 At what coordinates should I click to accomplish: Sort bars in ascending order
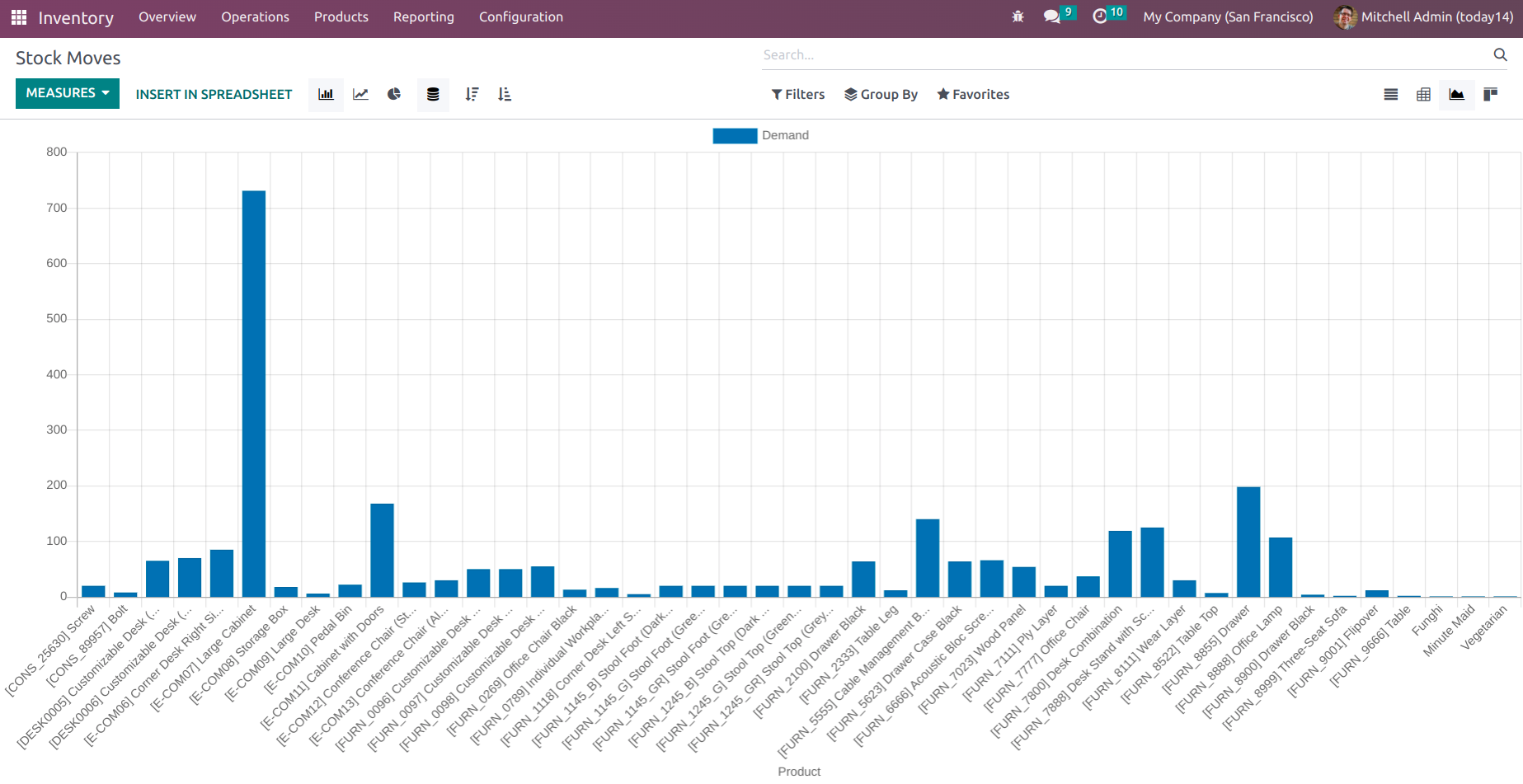click(505, 94)
